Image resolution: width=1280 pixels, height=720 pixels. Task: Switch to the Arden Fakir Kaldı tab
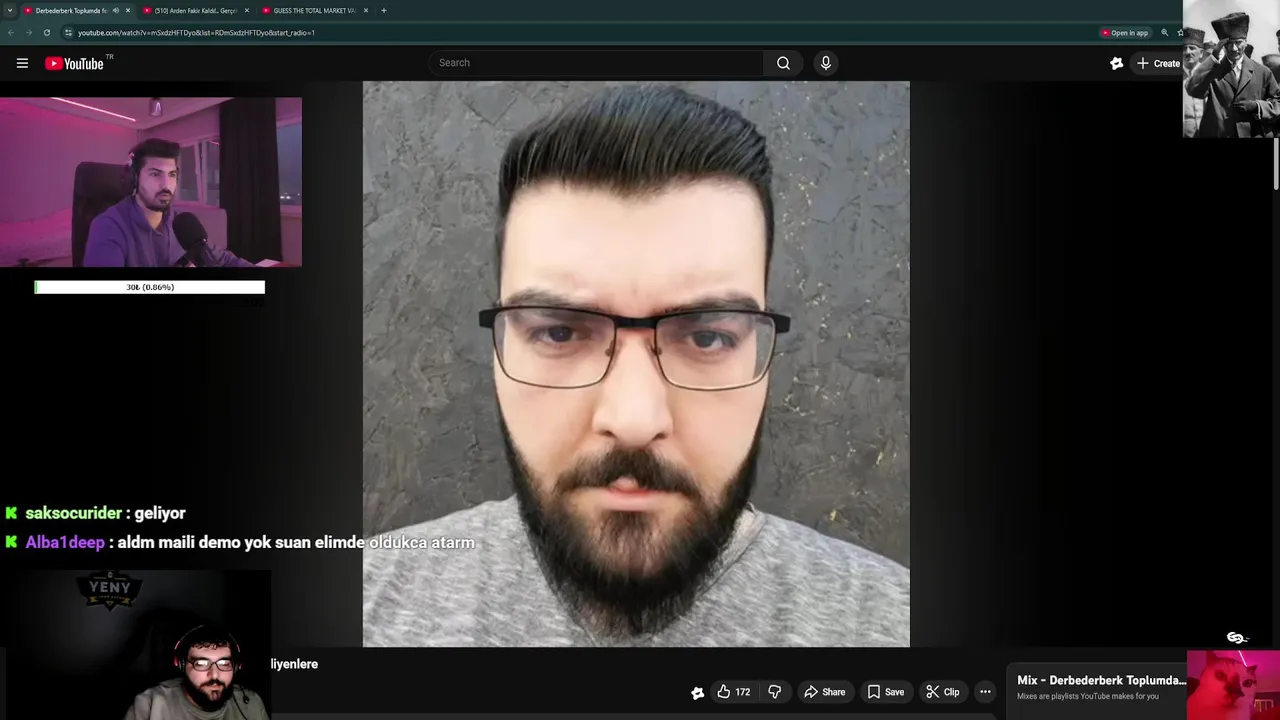click(x=195, y=10)
